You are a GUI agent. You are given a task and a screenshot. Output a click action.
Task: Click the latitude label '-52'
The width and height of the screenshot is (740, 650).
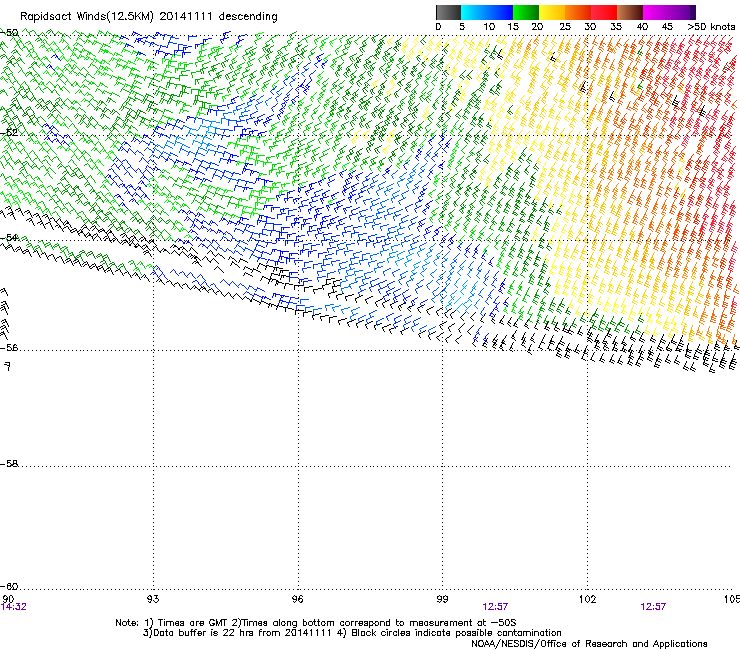(9, 133)
